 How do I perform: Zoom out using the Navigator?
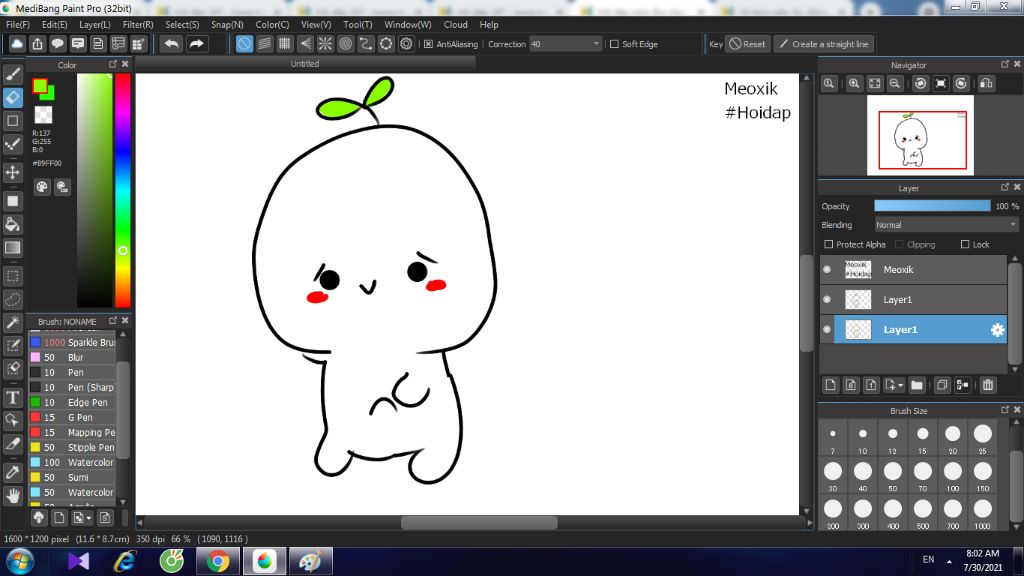(895, 84)
